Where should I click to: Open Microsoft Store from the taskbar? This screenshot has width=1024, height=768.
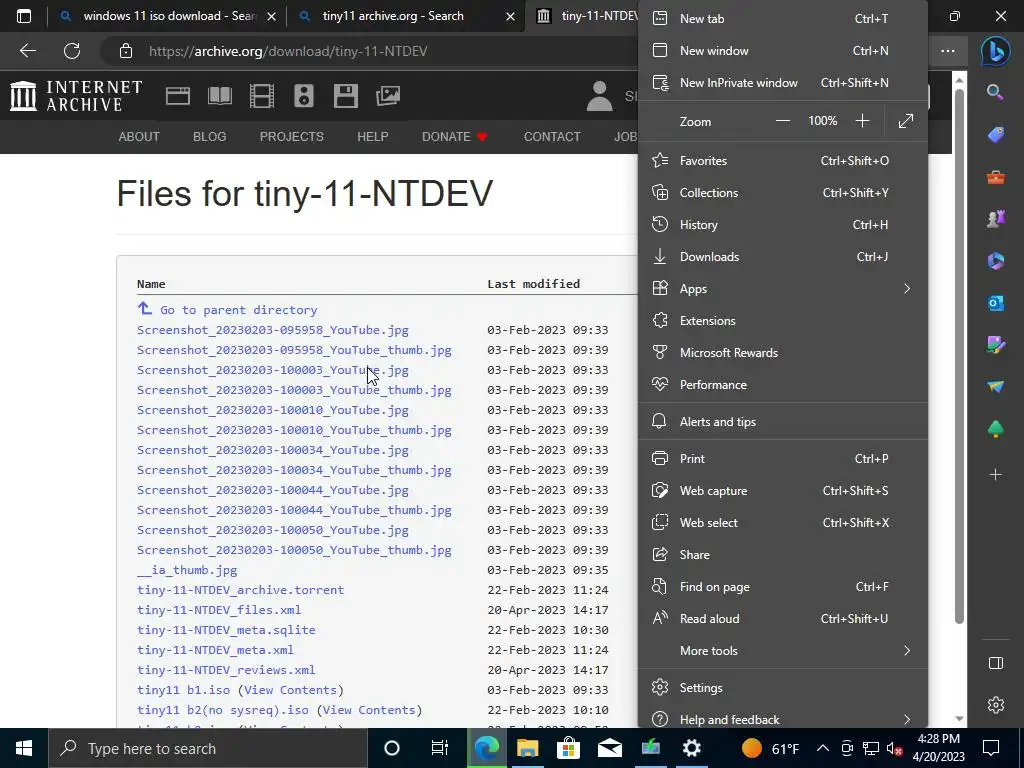pyautogui.click(x=568, y=748)
